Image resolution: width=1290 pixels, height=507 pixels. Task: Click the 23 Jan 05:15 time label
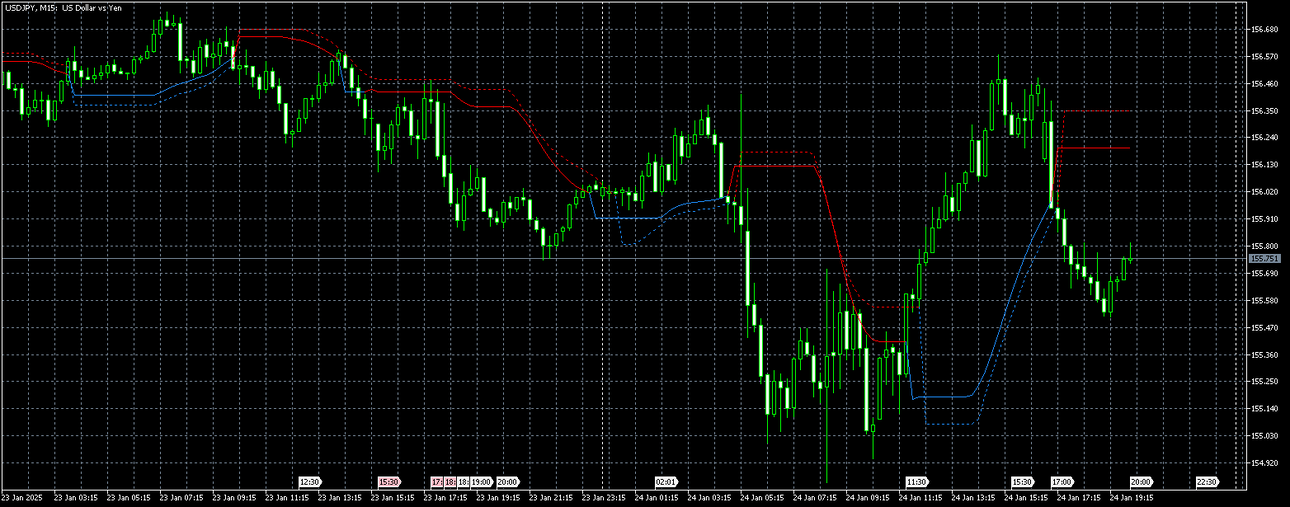(127, 496)
